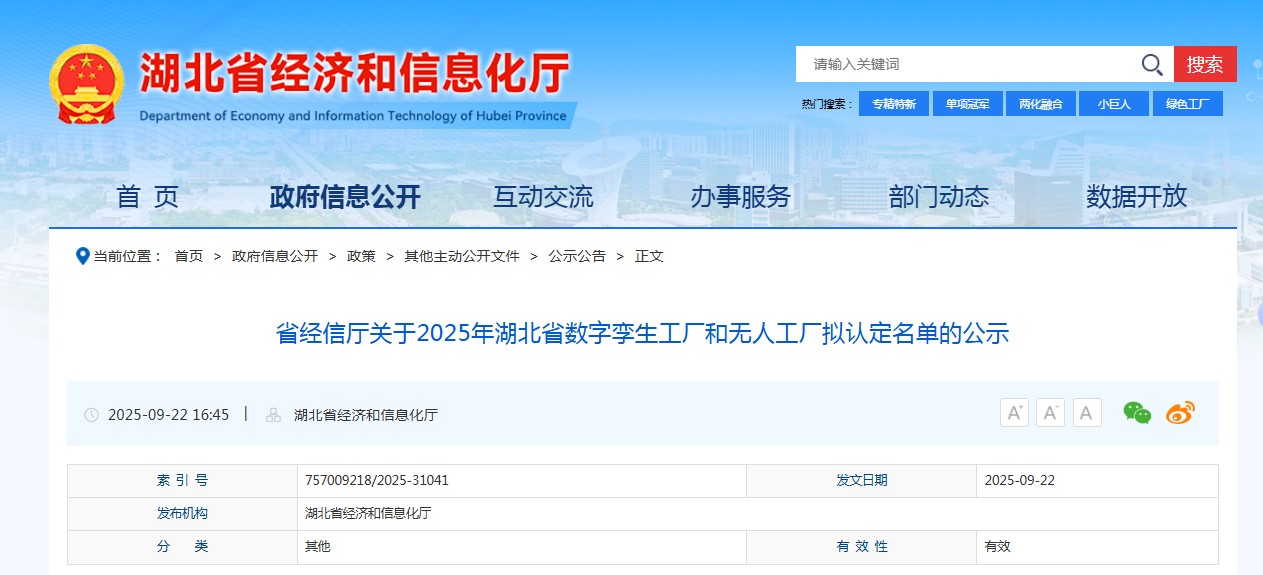Go to 公示公告 in breadcrumb
Image resolution: width=1263 pixels, height=575 pixels.
pyautogui.click(x=577, y=256)
